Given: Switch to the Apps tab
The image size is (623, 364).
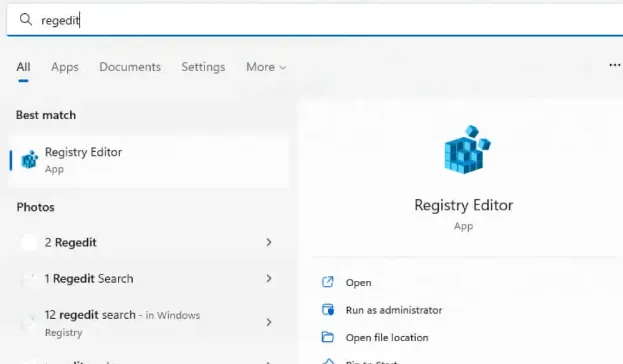Looking at the screenshot, I should [65, 67].
